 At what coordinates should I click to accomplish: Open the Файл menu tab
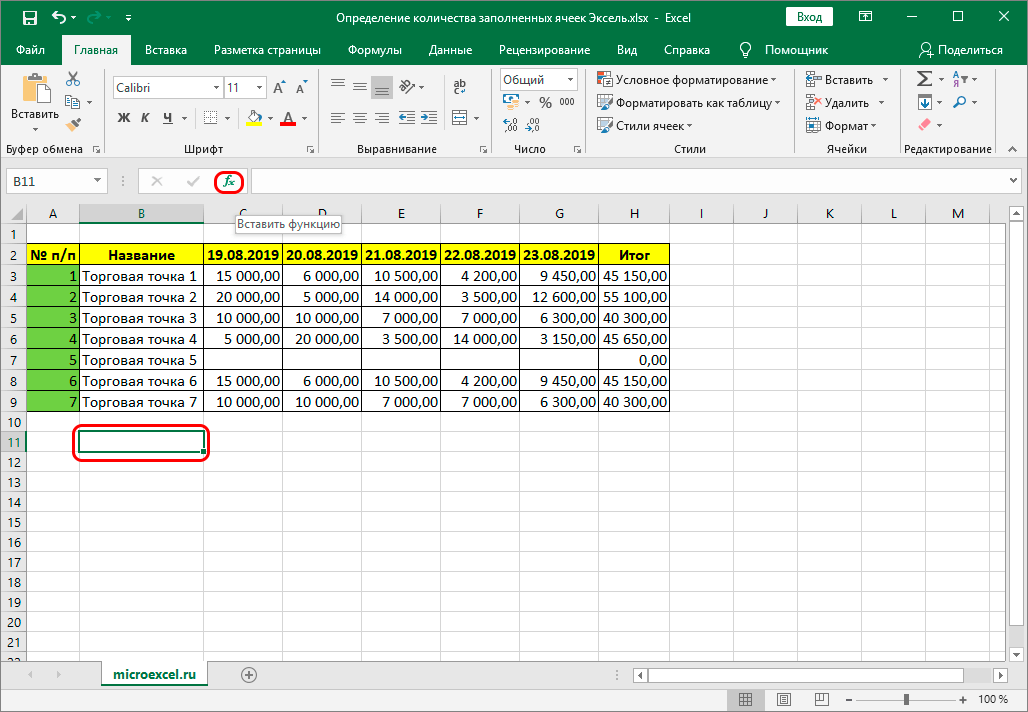(30, 50)
